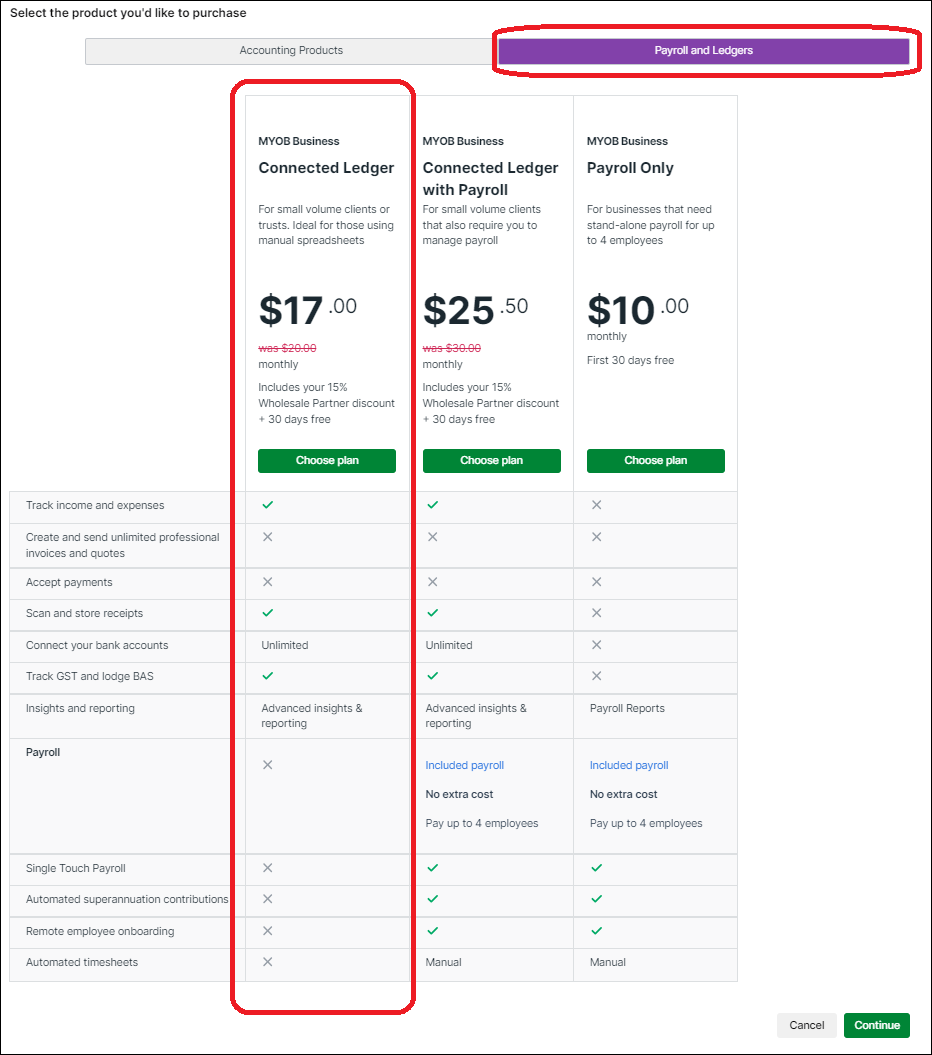932x1055 pixels.
Task: Click Payroll Only's green tick for Single Touch Payroll
Action: 596,868
